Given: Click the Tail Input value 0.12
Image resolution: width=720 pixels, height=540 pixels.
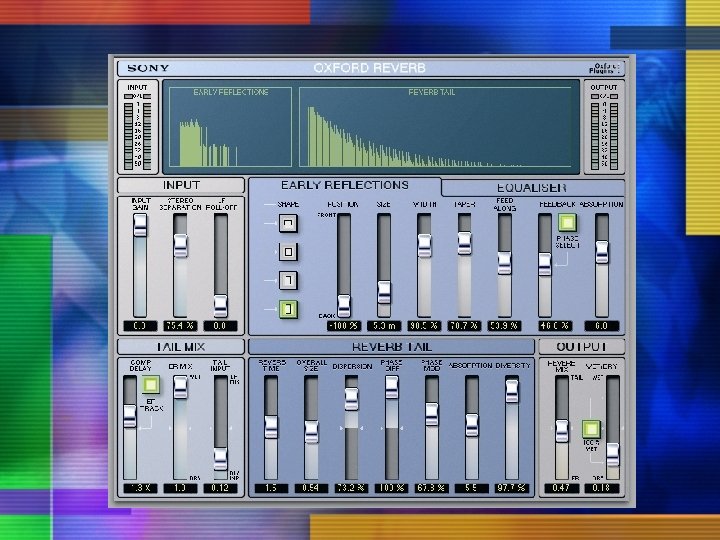Looking at the screenshot, I should (221, 488).
